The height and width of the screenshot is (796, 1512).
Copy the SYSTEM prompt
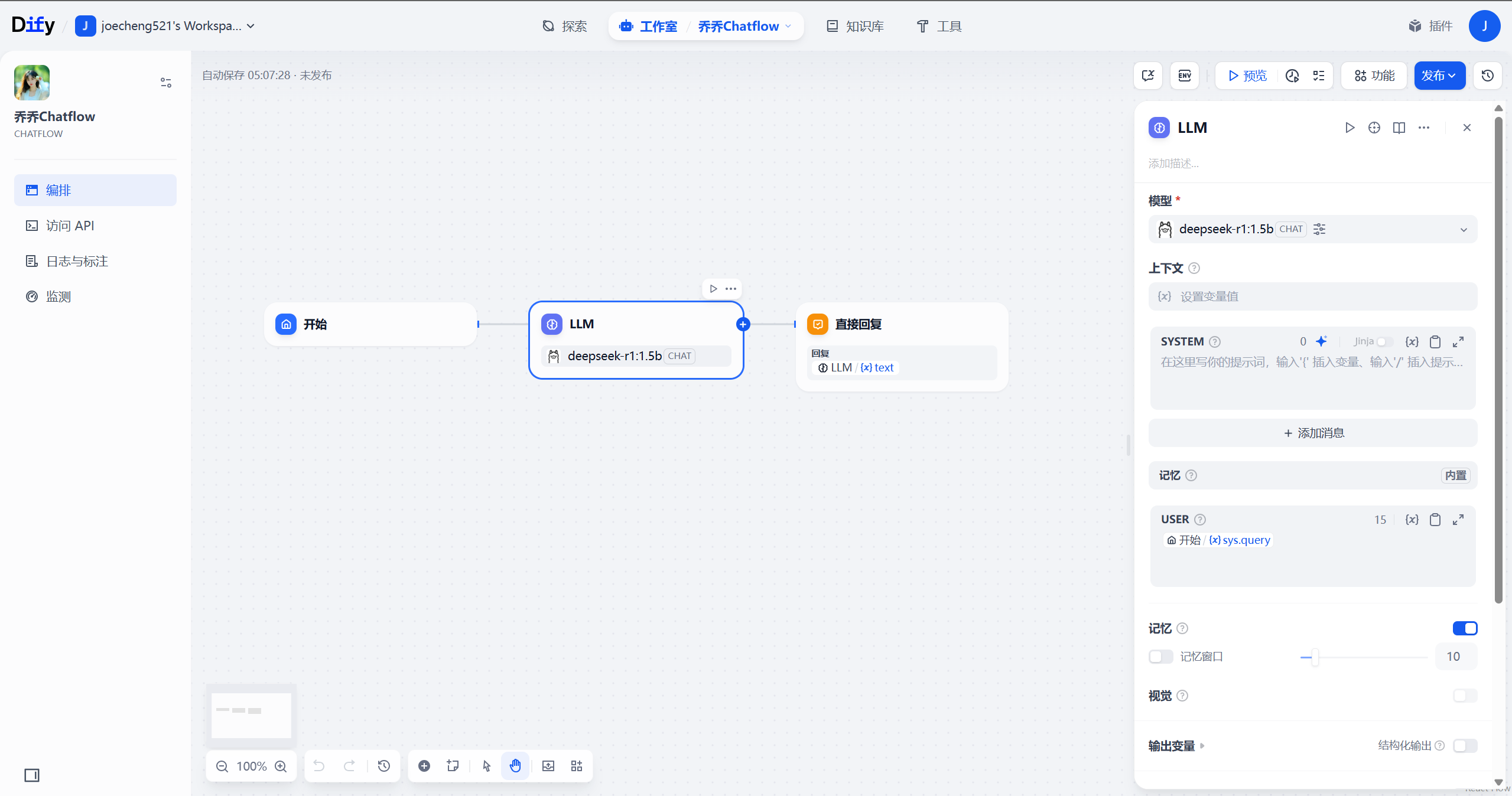pyautogui.click(x=1435, y=342)
